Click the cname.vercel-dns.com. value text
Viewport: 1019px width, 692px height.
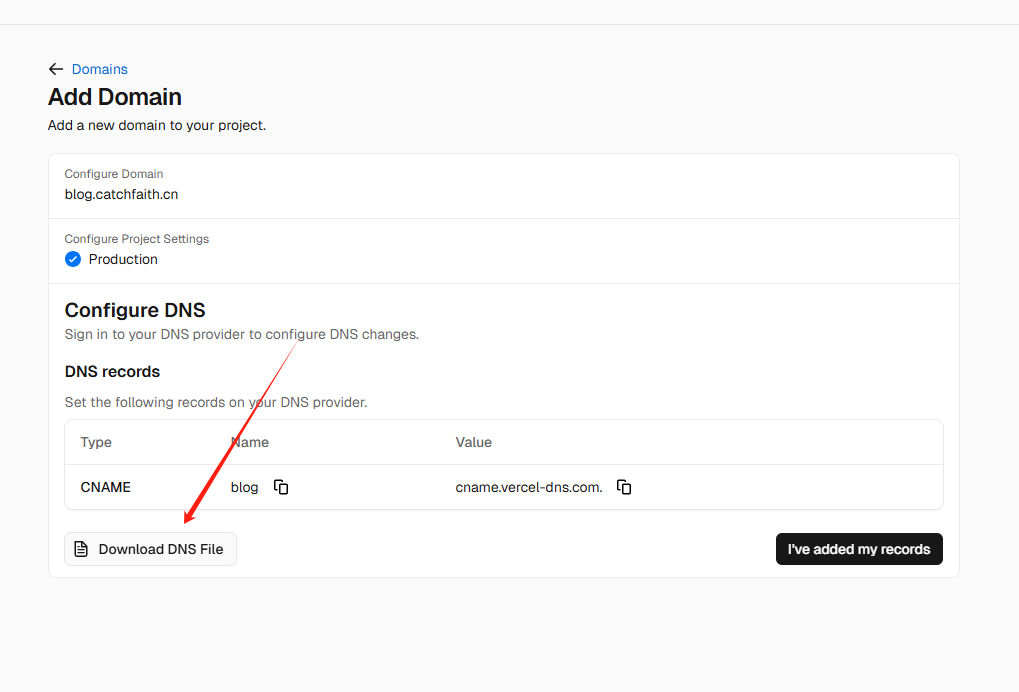click(529, 487)
